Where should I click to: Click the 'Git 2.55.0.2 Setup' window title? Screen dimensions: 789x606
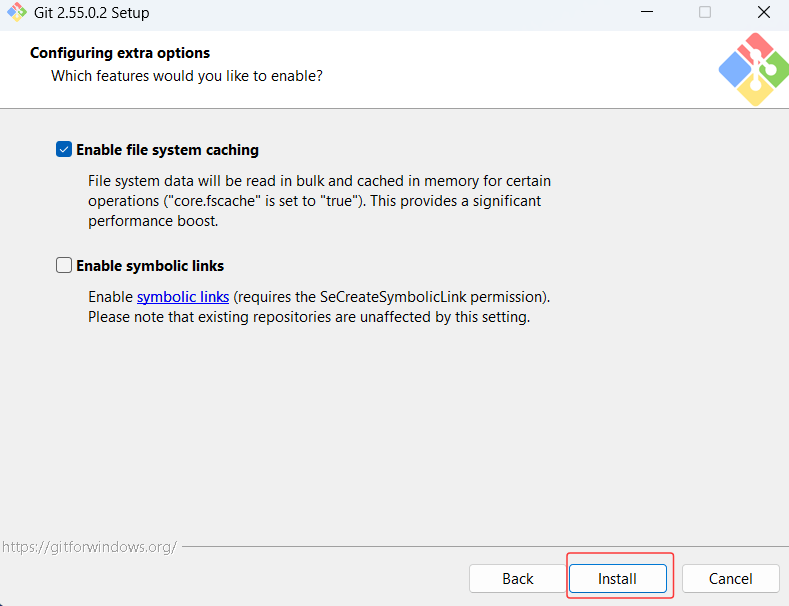[x=92, y=13]
